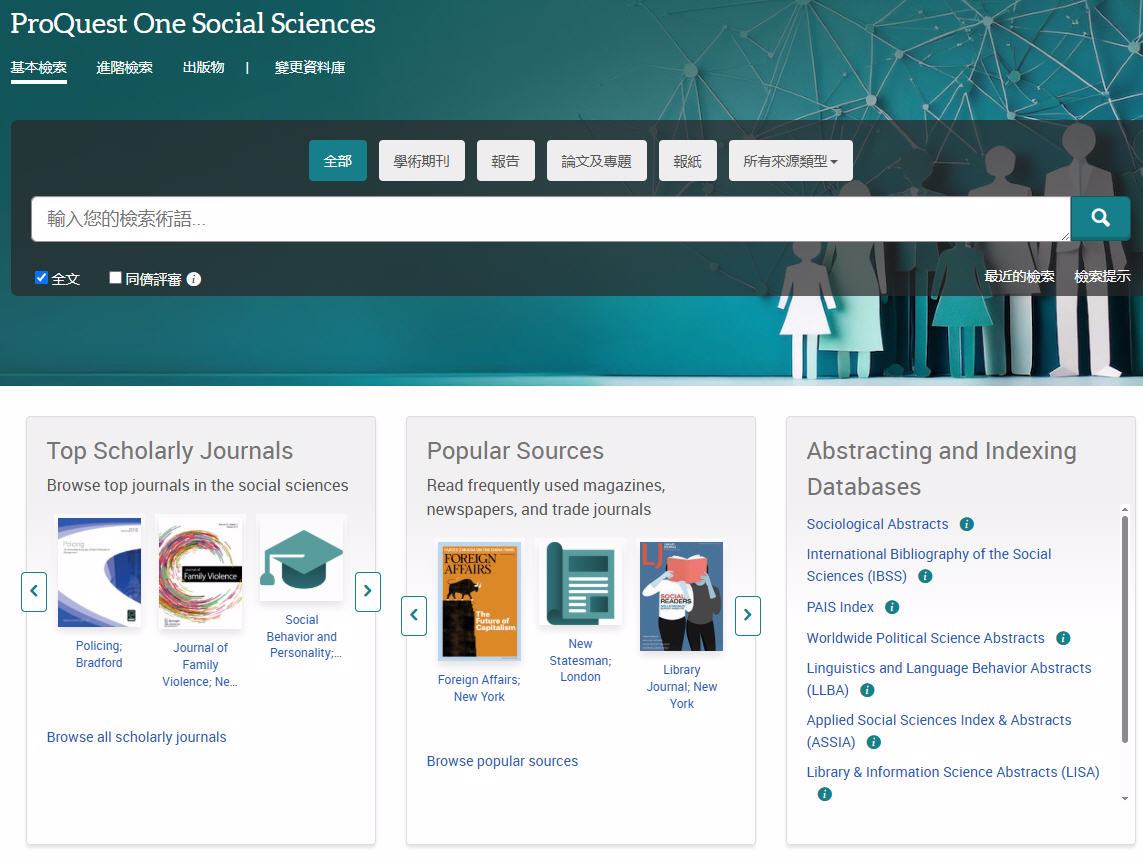Click info icon beside Worldwide Political Science Abstracts
The height and width of the screenshot is (861, 1143).
coord(1063,638)
